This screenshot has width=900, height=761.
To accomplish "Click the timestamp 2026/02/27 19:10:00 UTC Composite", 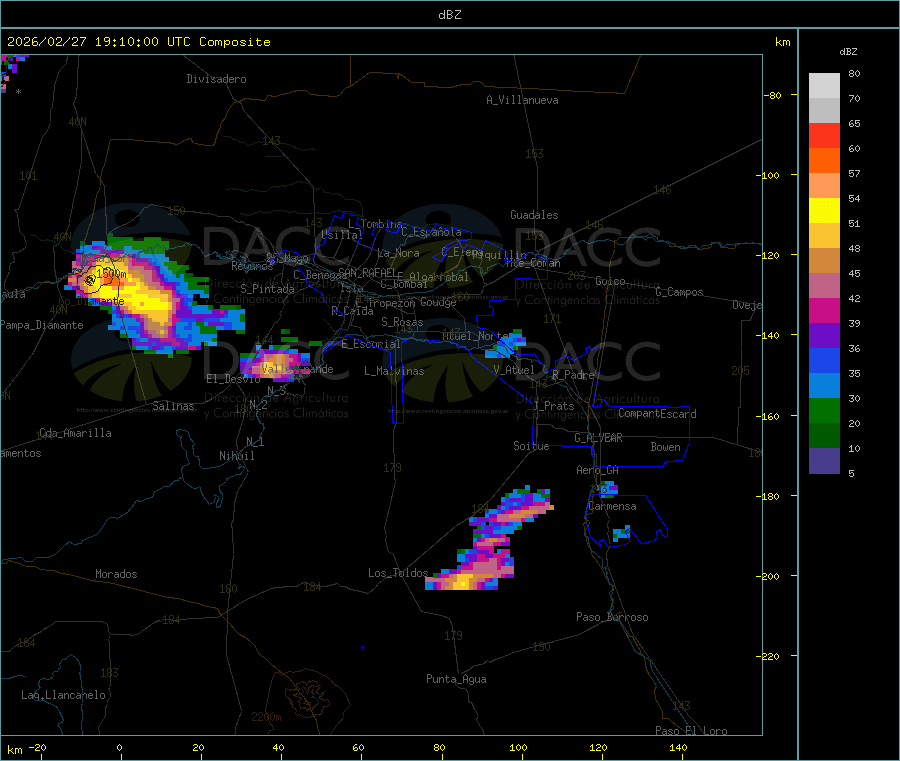I will point(138,42).
